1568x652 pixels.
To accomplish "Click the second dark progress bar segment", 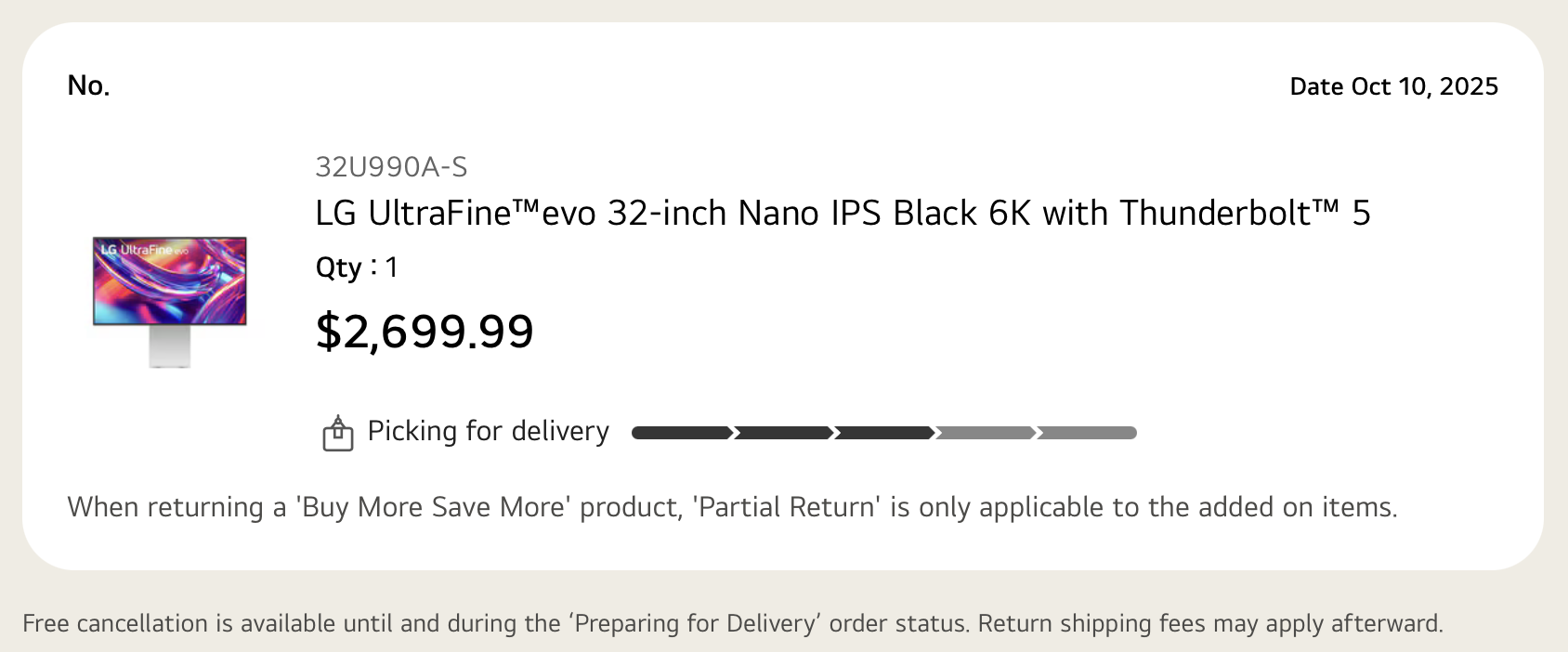I will pos(783,433).
